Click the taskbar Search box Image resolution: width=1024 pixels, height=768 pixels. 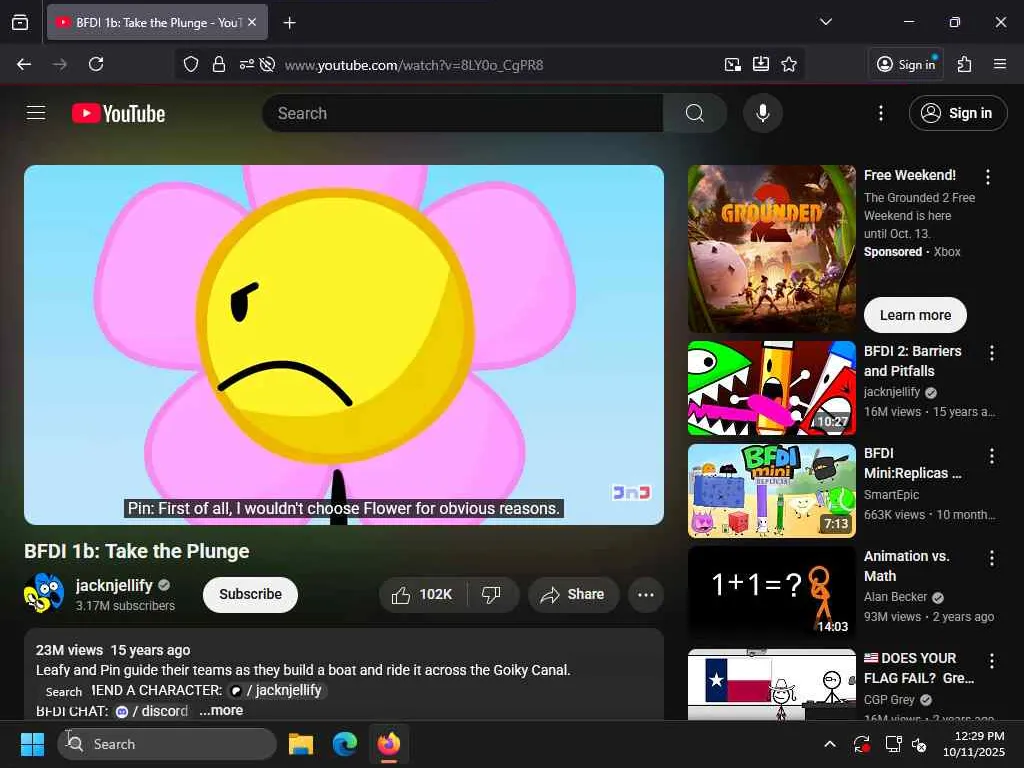[167, 744]
